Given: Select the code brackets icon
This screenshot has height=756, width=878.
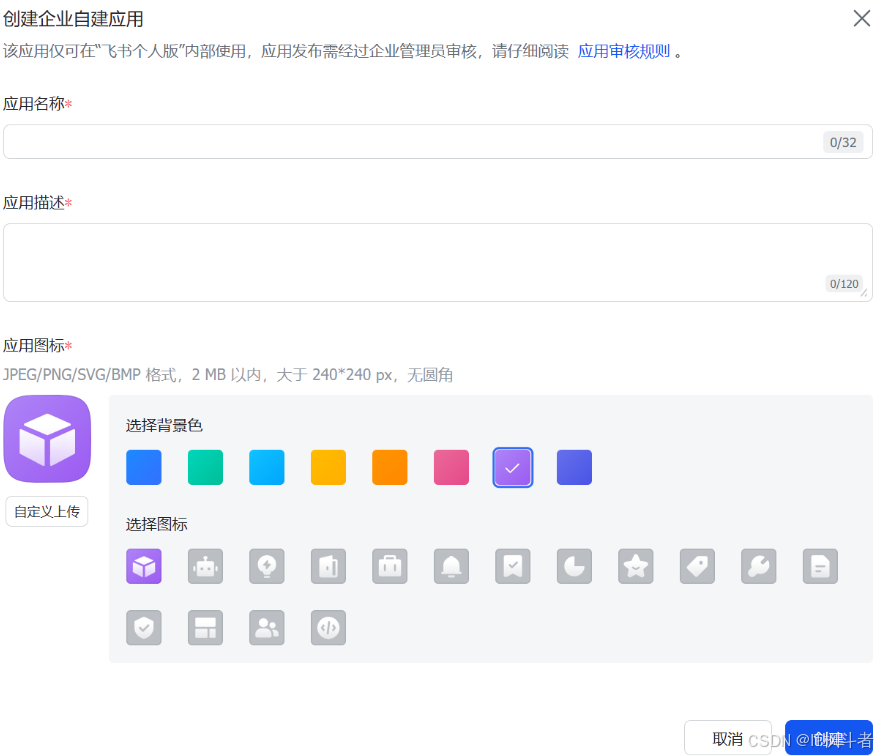Looking at the screenshot, I should coord(328,628).
